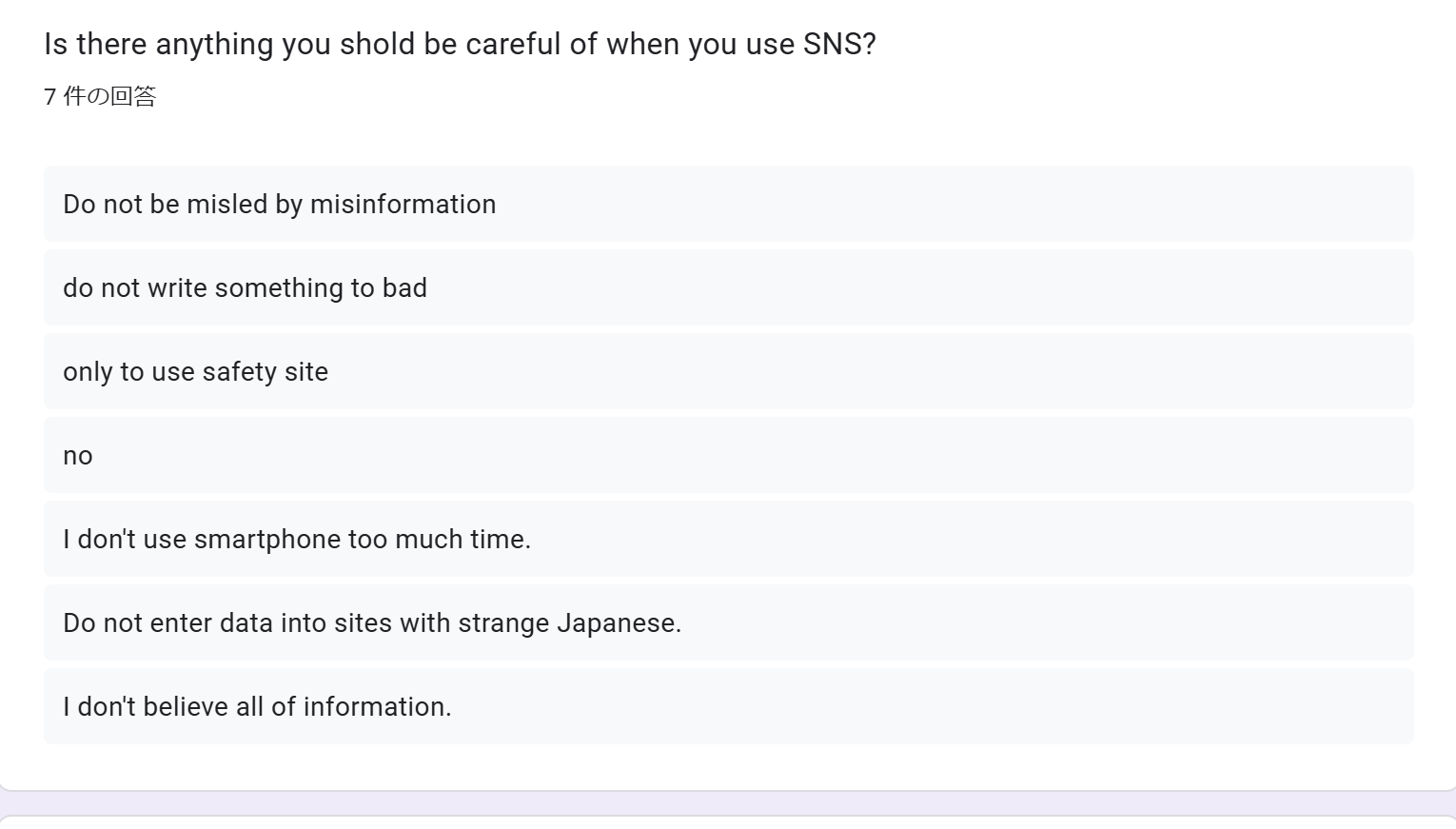Click the '7 件の回答' response count
This screenshot has width=1456, height=829.
tap(100, 96)
